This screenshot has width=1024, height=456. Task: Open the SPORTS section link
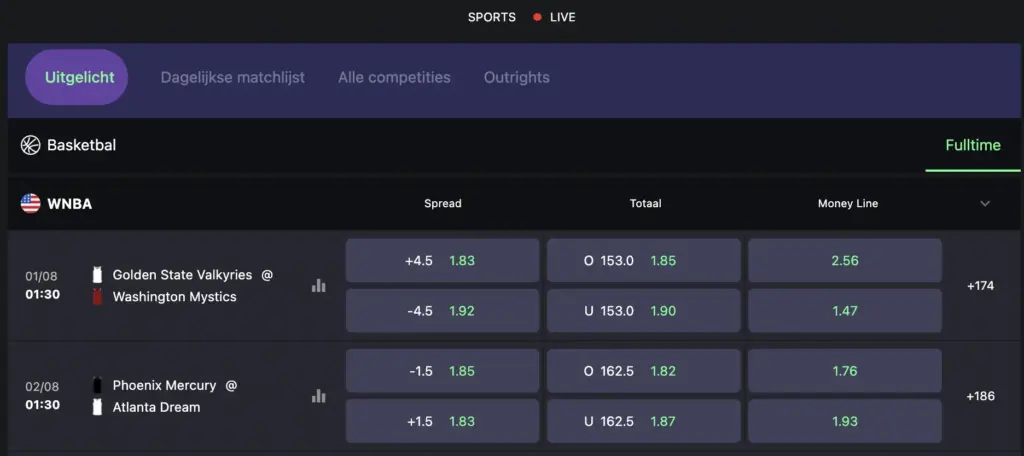click(492, 18)
